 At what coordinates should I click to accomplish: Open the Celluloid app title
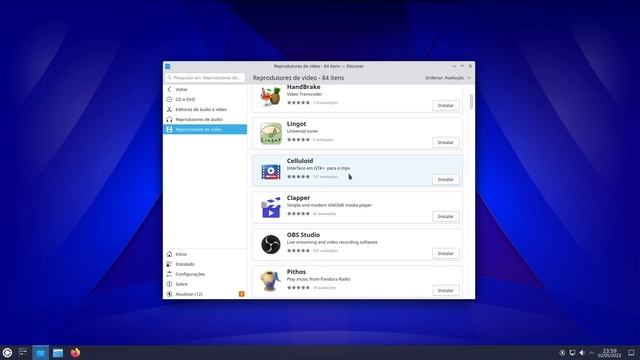pos(300,161)
